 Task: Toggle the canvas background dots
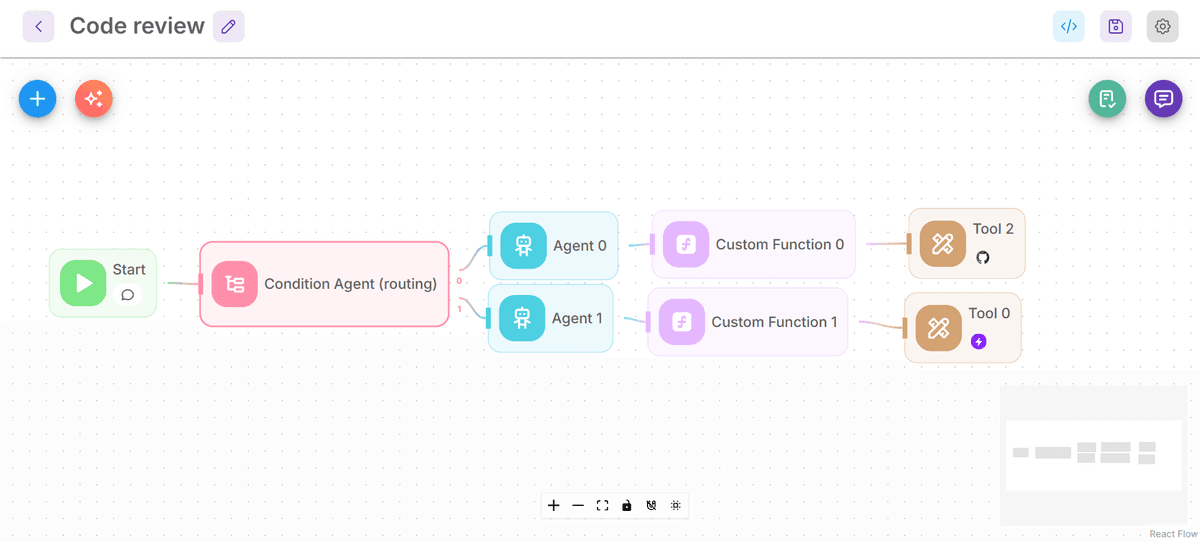pyautogui.click(x=676, y=506)
